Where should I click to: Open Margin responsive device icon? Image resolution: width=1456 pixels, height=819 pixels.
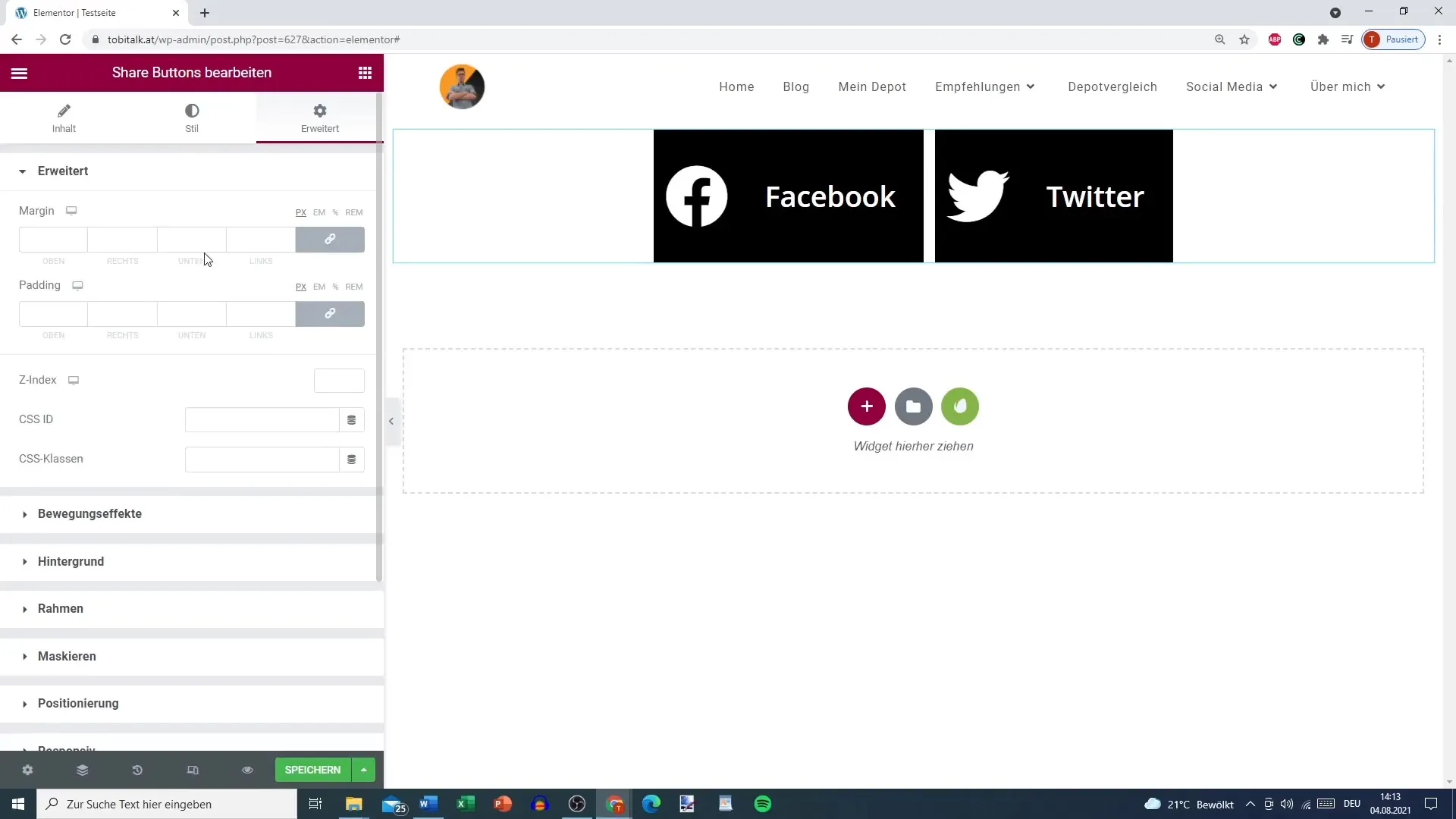coord(71,211)
